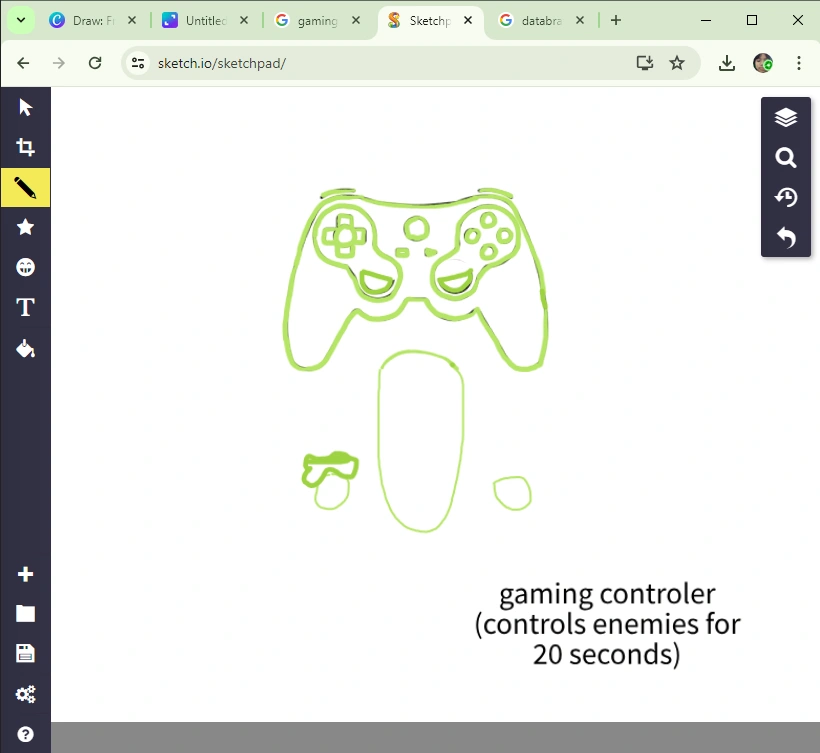Open the tab search chevron dropdown
This screenshot has height=753, width=820.
(20, 20)
